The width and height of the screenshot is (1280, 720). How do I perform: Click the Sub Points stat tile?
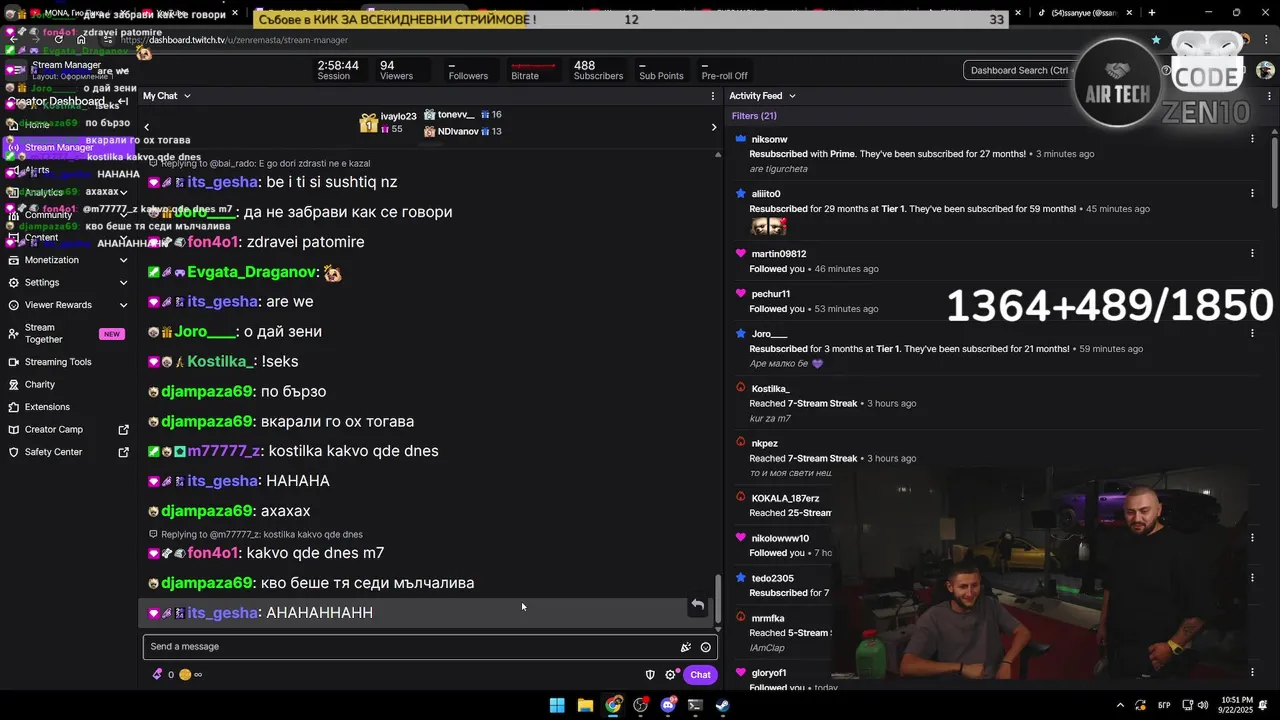pyautogui.click(x=661, y=70)
